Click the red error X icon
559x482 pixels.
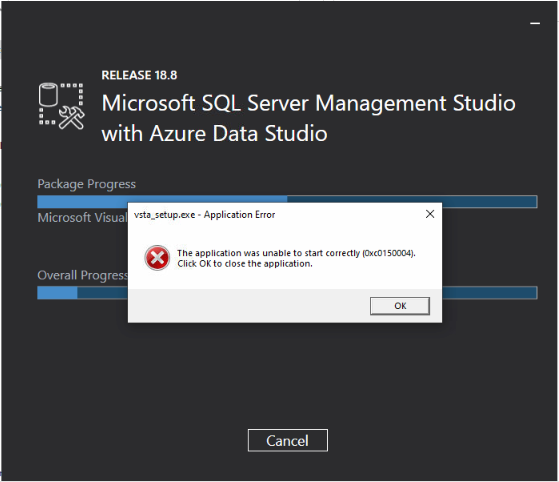(x=157, y=258)
